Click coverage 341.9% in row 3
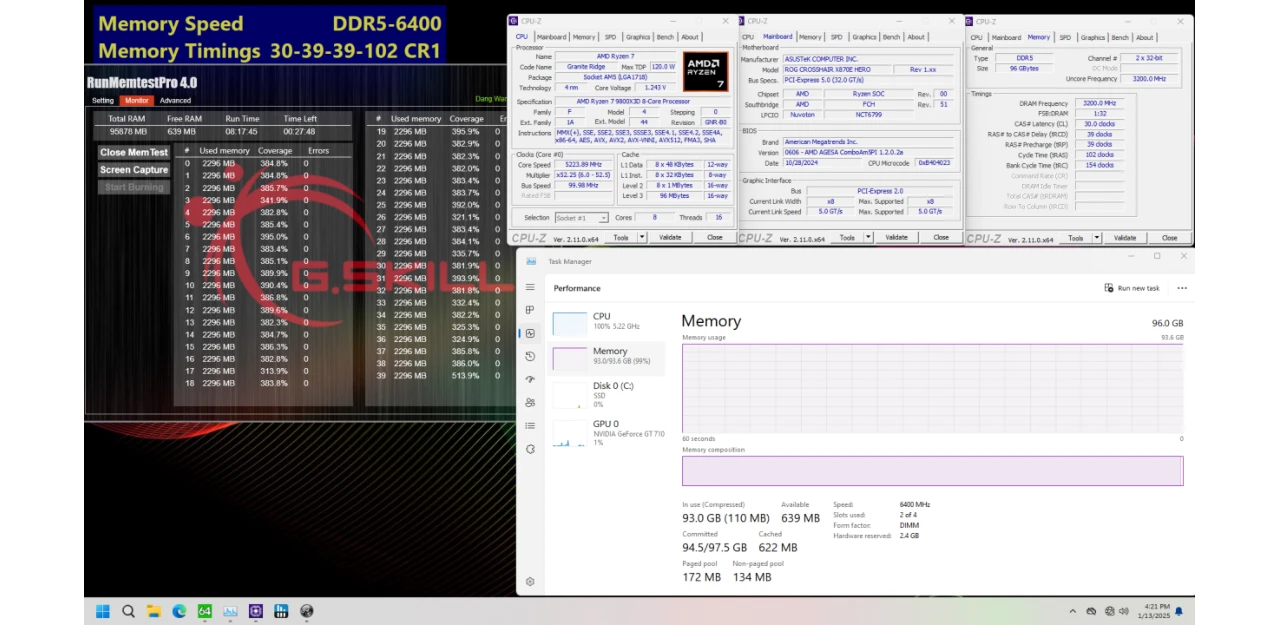The height and width of the screenshot is (625, 1280). [x=274, y=200]
